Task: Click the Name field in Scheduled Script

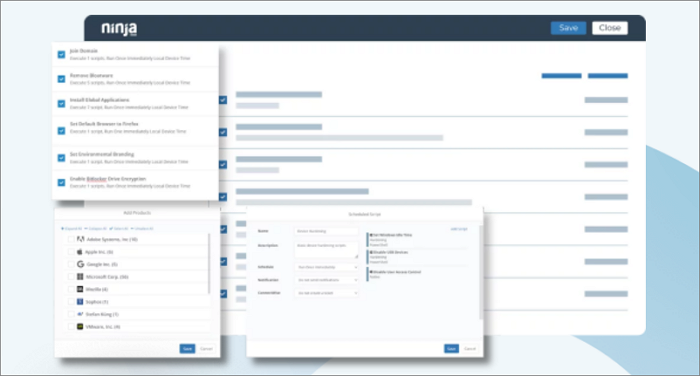Action: tap(326, 231)
